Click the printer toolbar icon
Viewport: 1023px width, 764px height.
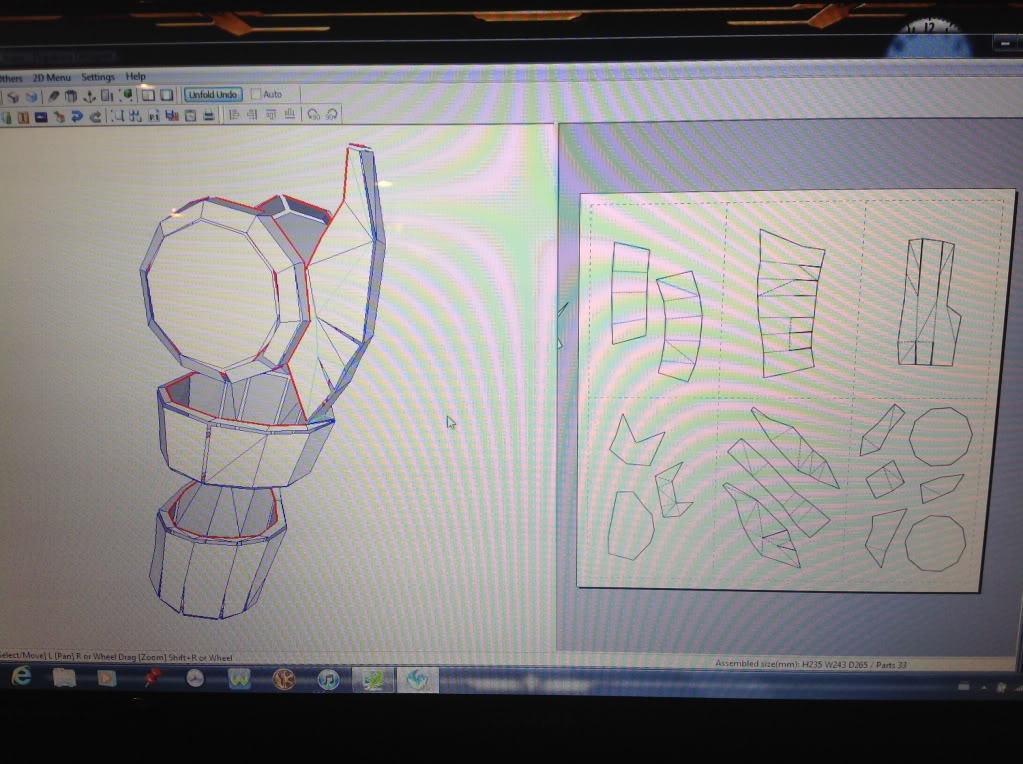point(209,115)
